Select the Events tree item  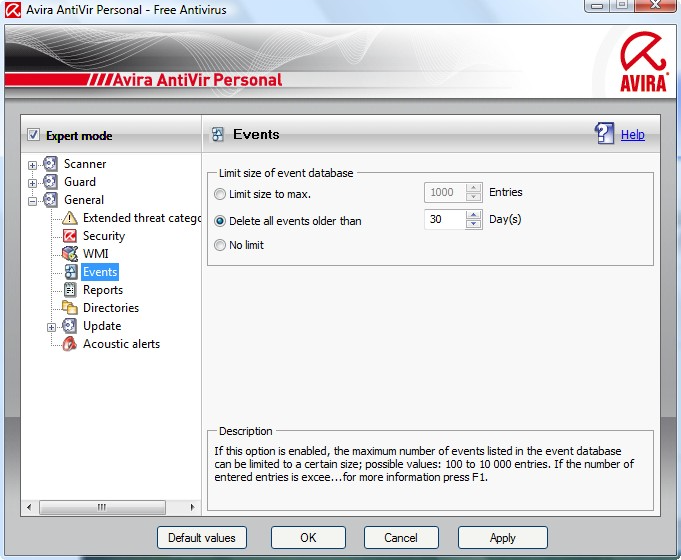click(x=100, y=272)
